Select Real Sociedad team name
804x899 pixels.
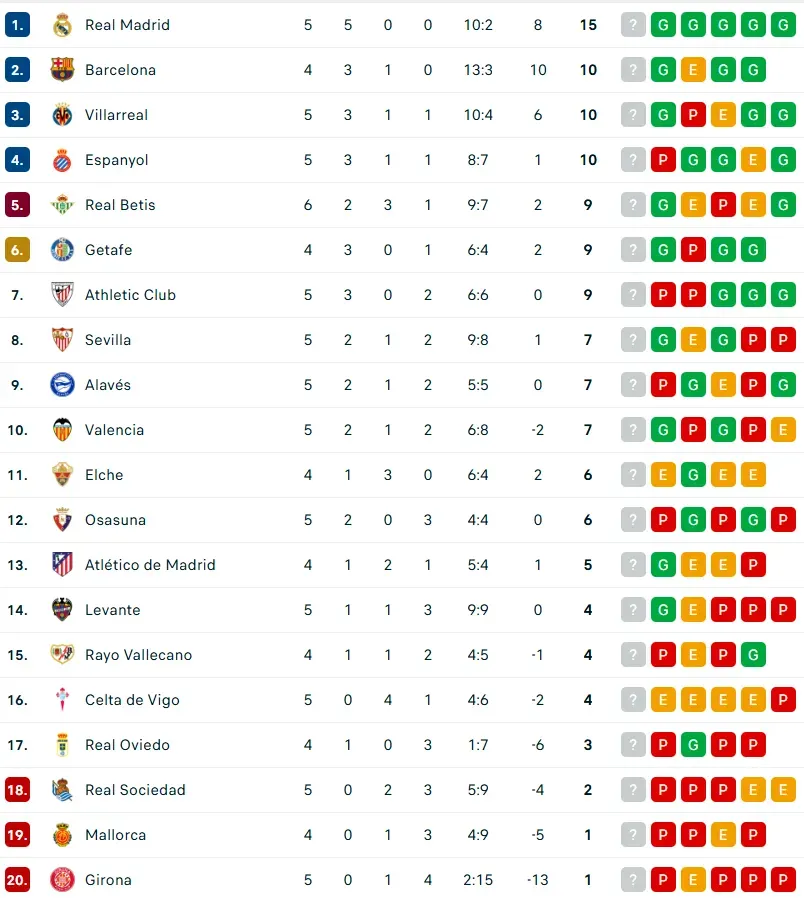pyautogui.click(x=135, y=789)
